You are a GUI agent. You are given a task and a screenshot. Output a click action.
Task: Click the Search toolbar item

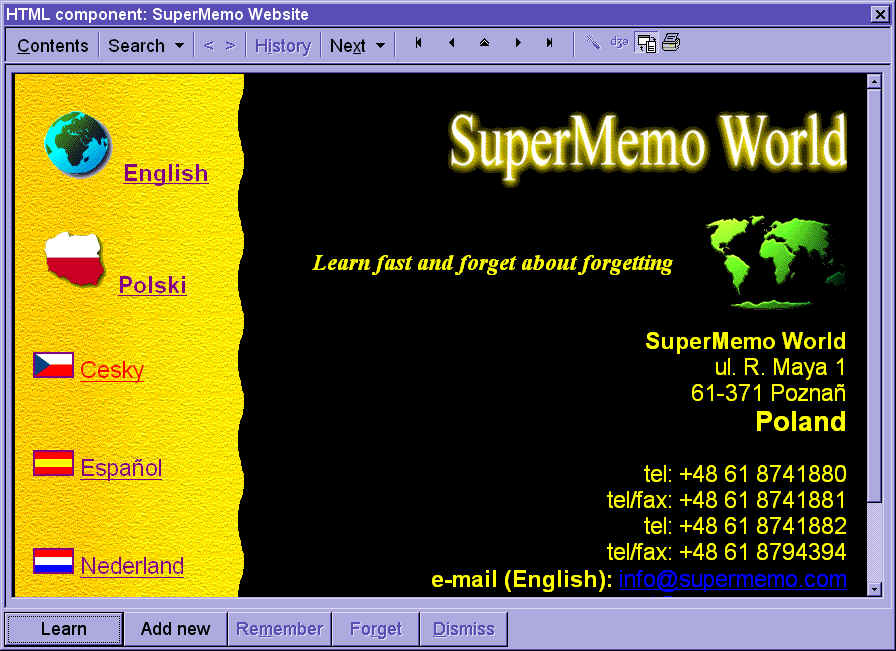click(x=137, y=46)
